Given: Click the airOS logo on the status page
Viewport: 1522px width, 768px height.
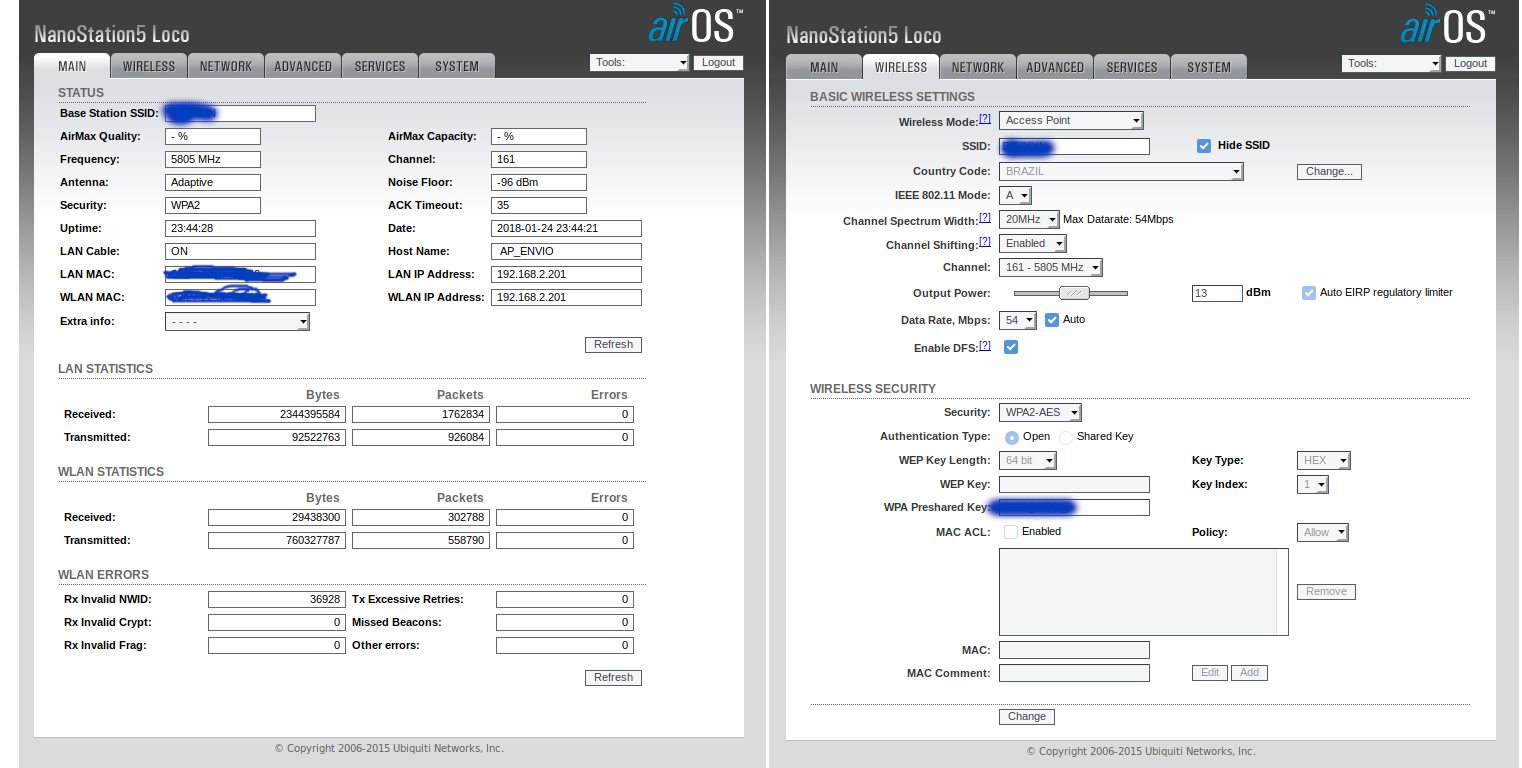Looking at the screenshot, I should coord(695,24).
